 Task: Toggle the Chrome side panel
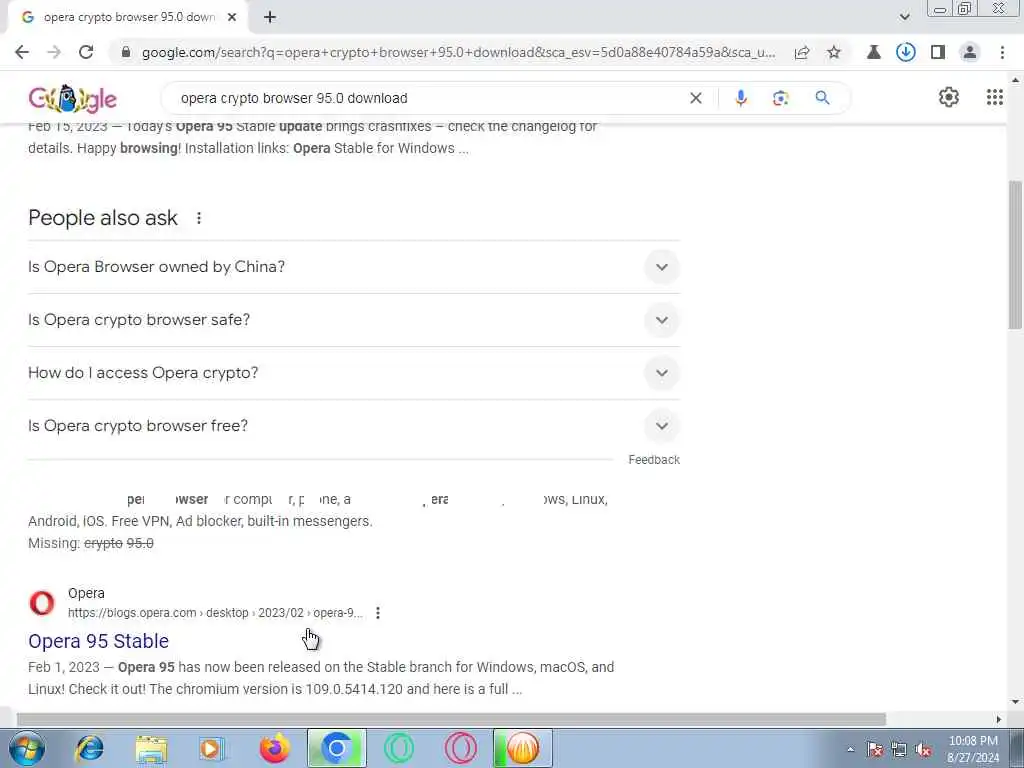(938, 52)
